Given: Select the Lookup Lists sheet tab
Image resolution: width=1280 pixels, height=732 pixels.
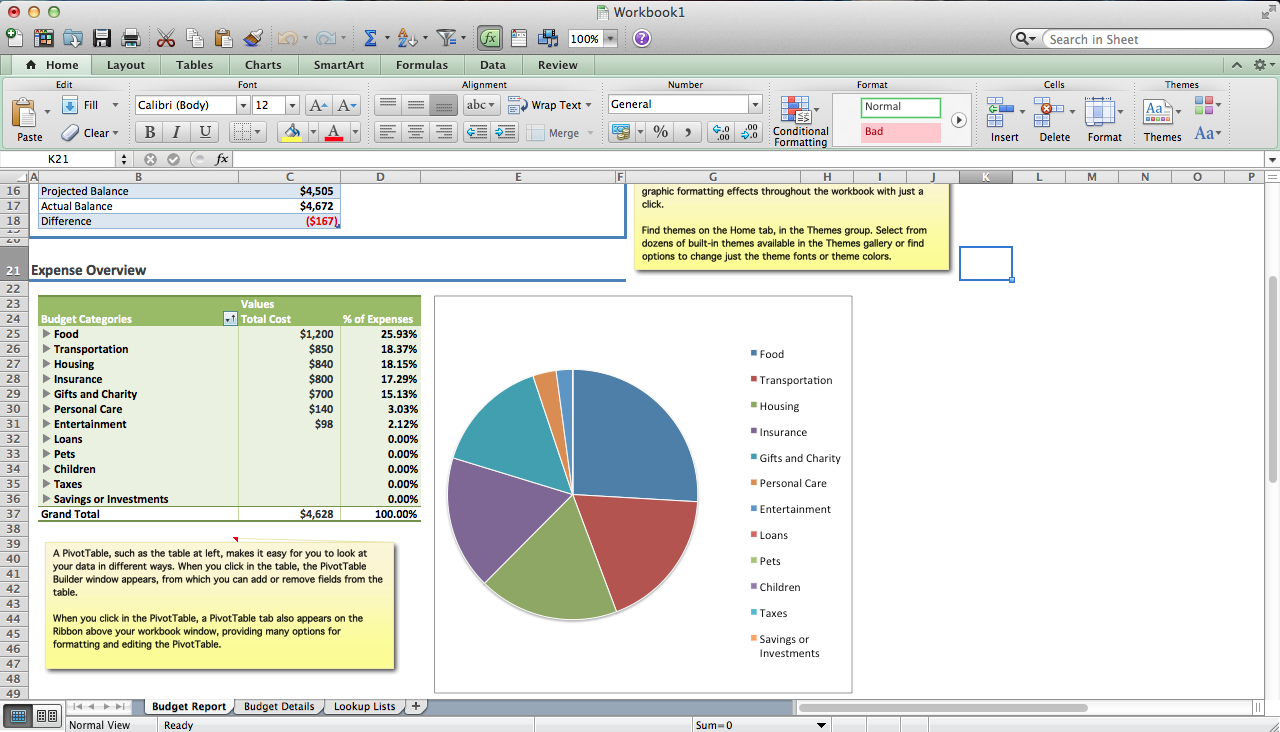Looking at the screenshot, I should click(364, 706).
